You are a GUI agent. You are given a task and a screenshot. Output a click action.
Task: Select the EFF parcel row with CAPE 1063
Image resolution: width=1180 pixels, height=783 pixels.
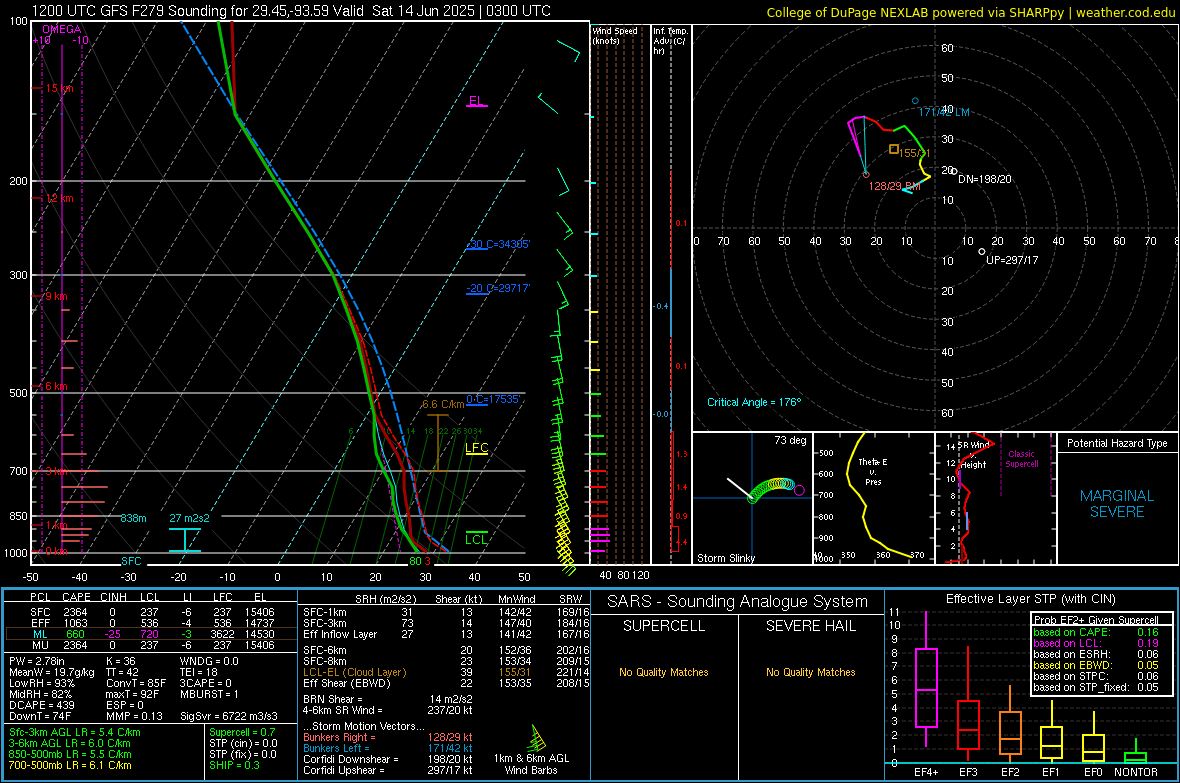pos(151,623)
